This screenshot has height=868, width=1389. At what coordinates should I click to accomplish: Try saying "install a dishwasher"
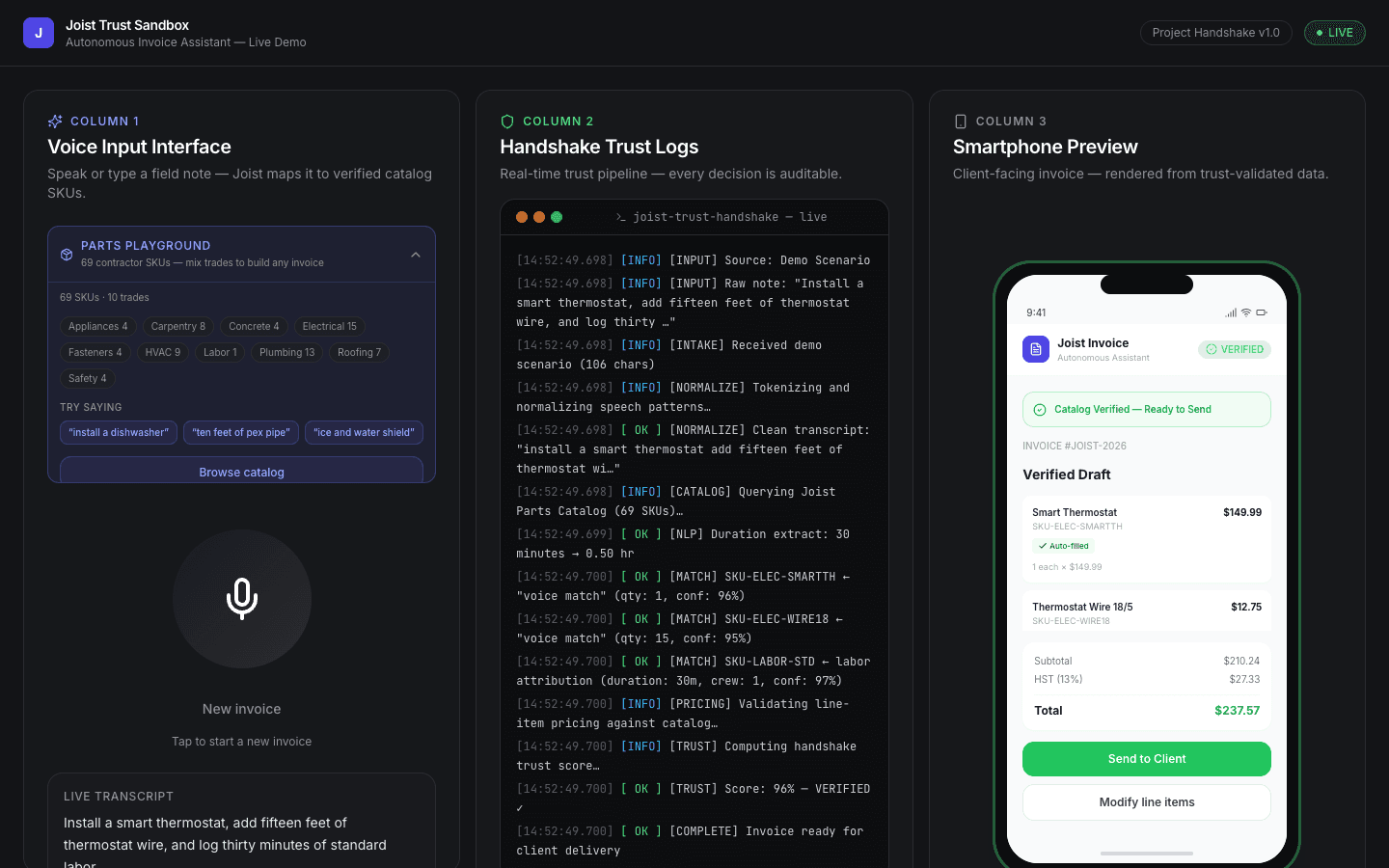119,432
